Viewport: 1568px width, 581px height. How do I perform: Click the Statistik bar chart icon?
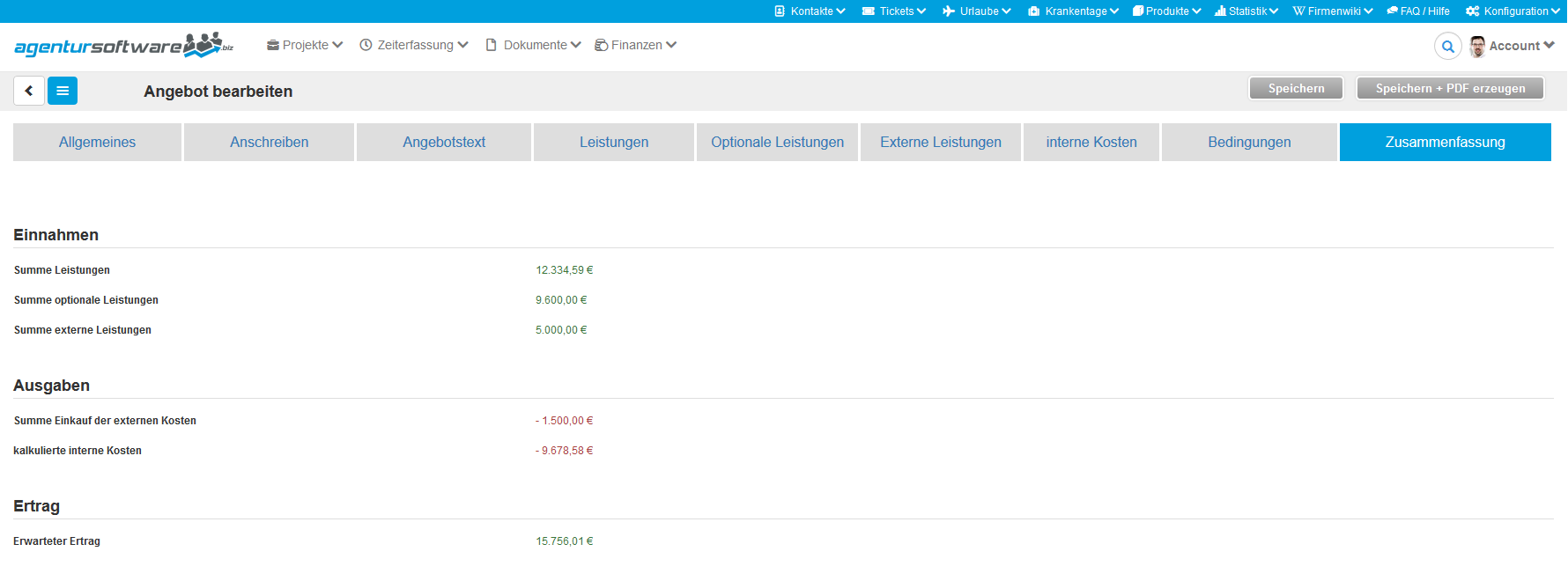click(1220, 11)
